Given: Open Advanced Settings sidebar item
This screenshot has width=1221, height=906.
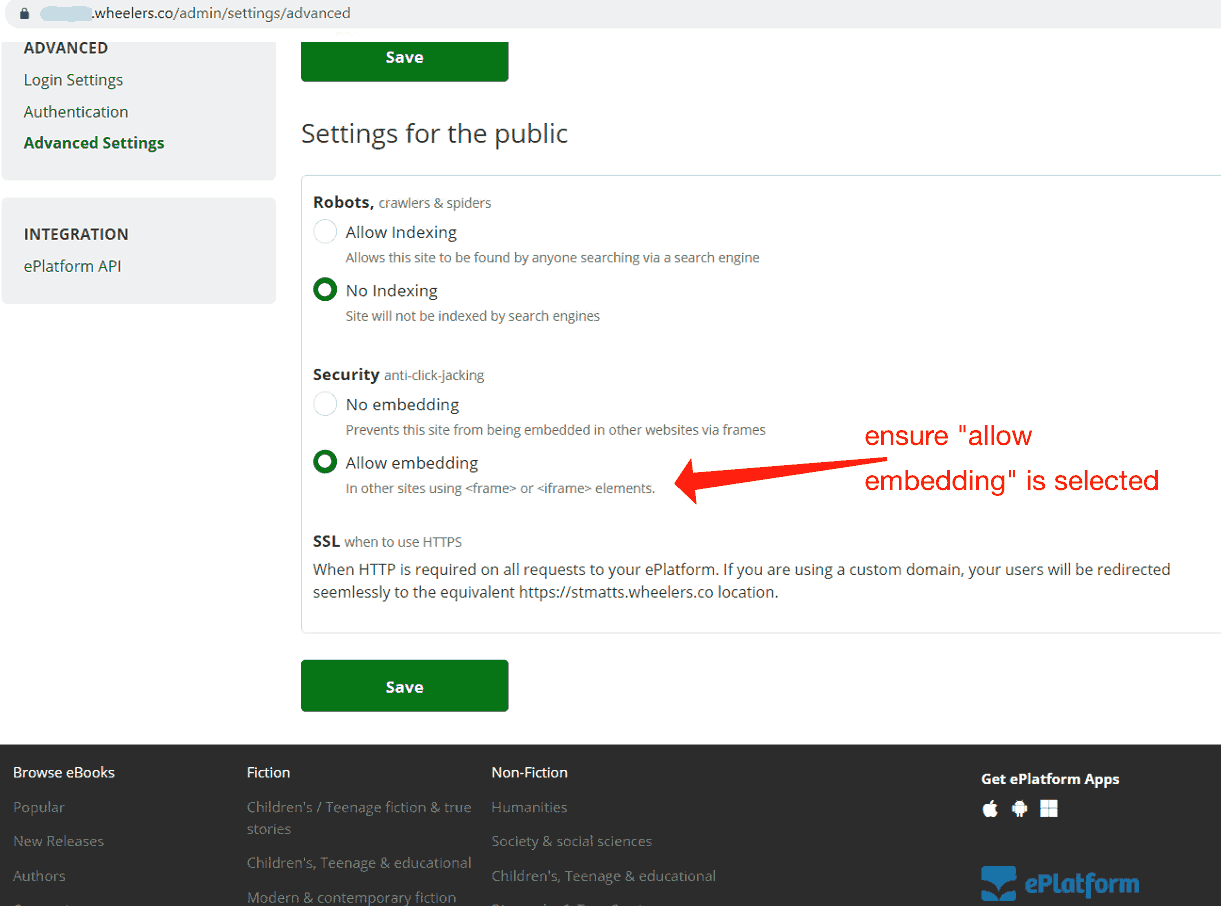Looking at the screenshot, I should point(94,143).
